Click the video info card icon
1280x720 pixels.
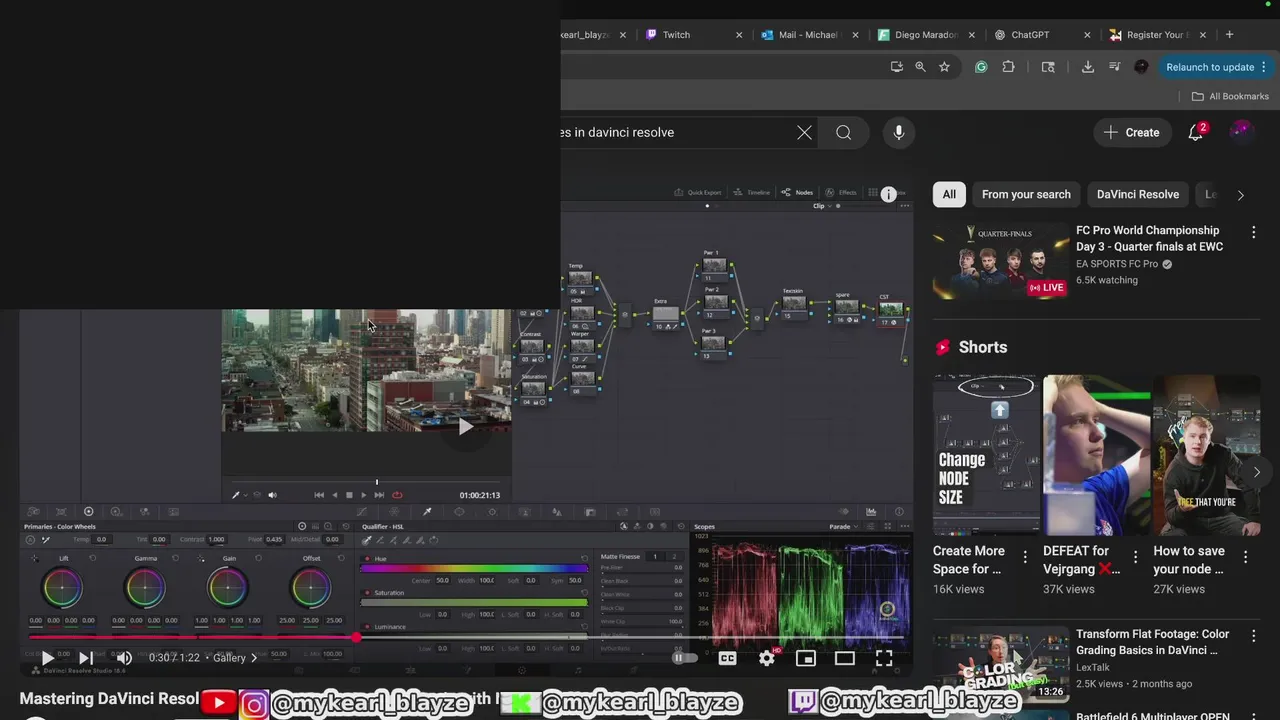(x=888, y=195)
